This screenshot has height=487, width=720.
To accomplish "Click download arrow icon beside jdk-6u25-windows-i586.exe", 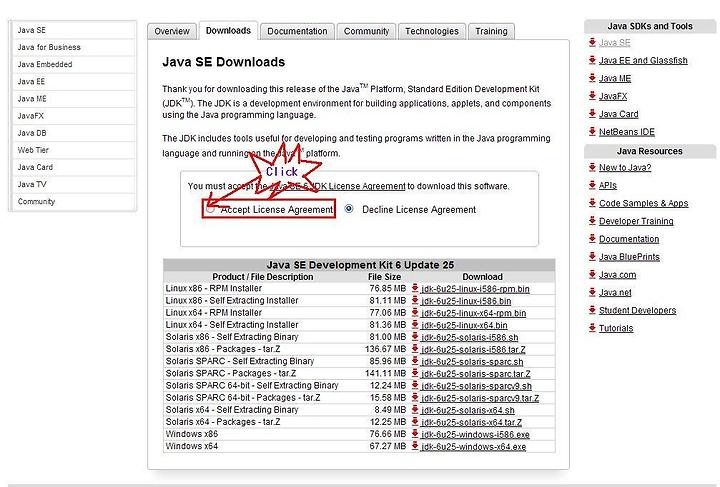I will pyautogui.click(x=415, y=434).
